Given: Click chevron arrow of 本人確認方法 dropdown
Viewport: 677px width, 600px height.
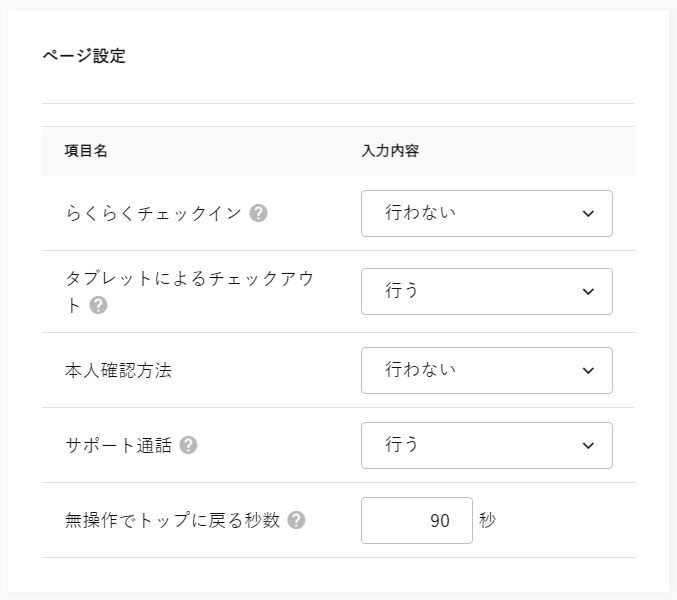Looking at the screenshot, I should pos(588,370).
